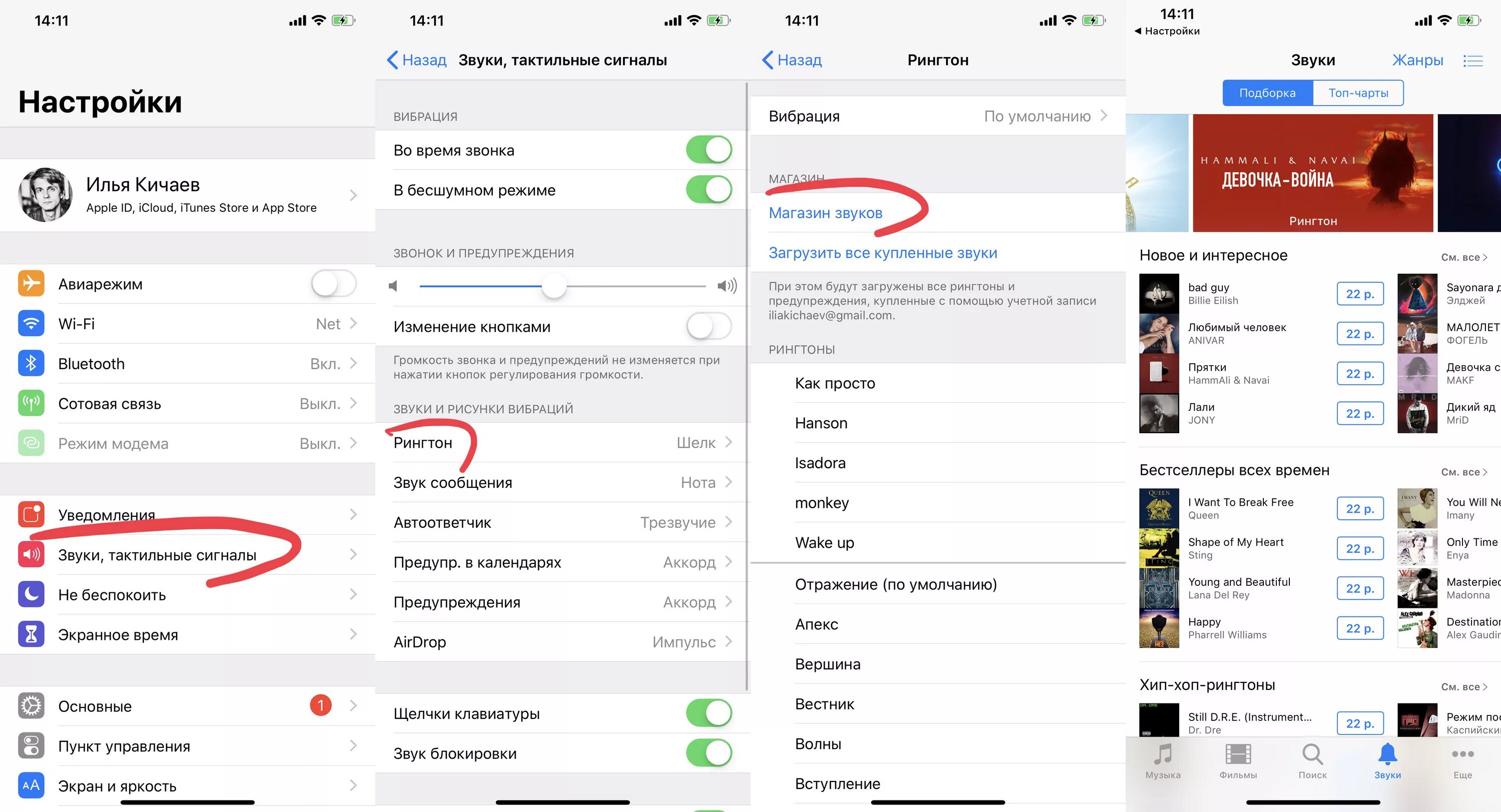1501x812 pixels.
Task: Click Магазин звуков link
Action: point(825,213)
